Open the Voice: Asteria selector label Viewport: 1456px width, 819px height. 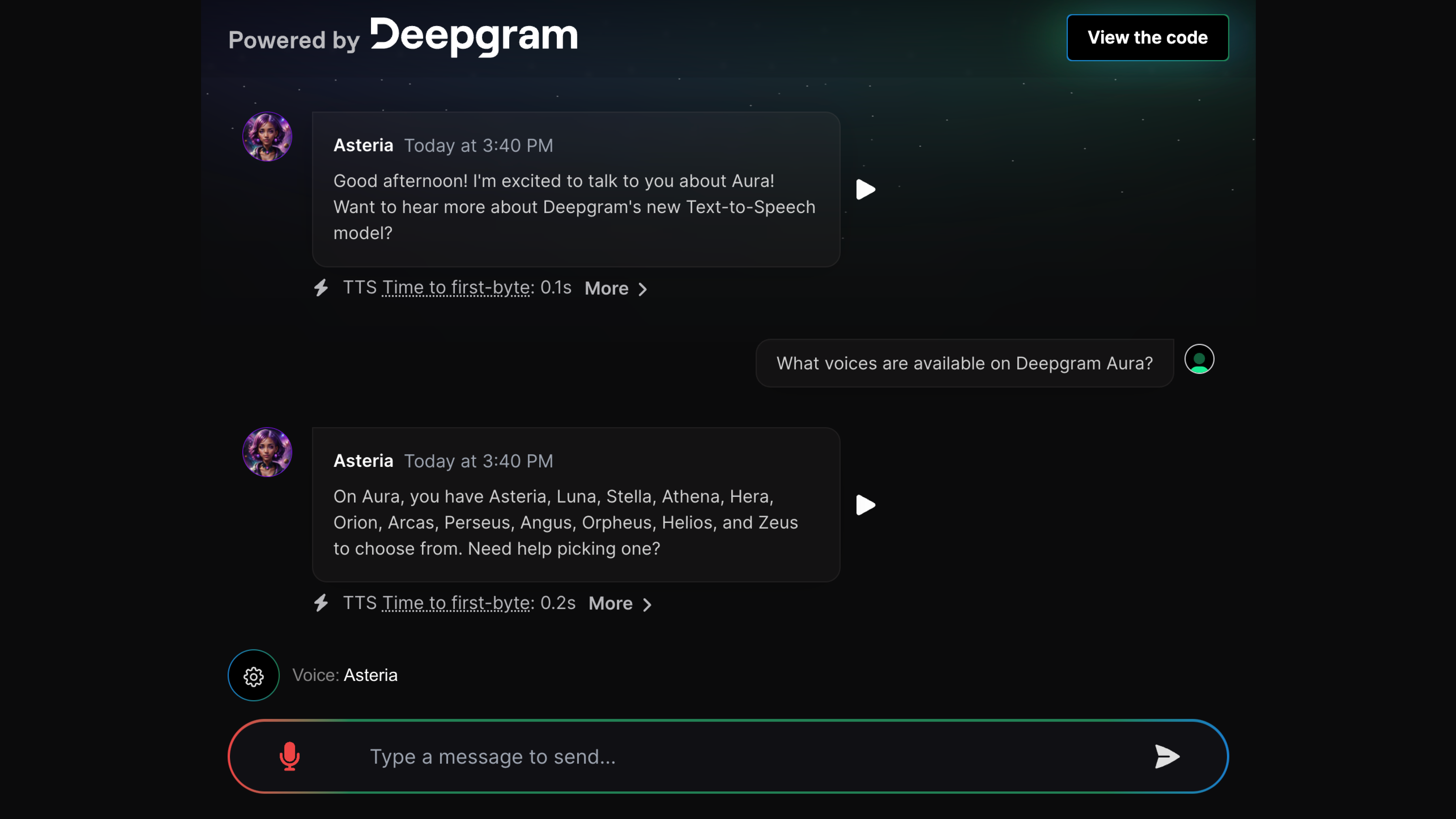coord(345,676)
